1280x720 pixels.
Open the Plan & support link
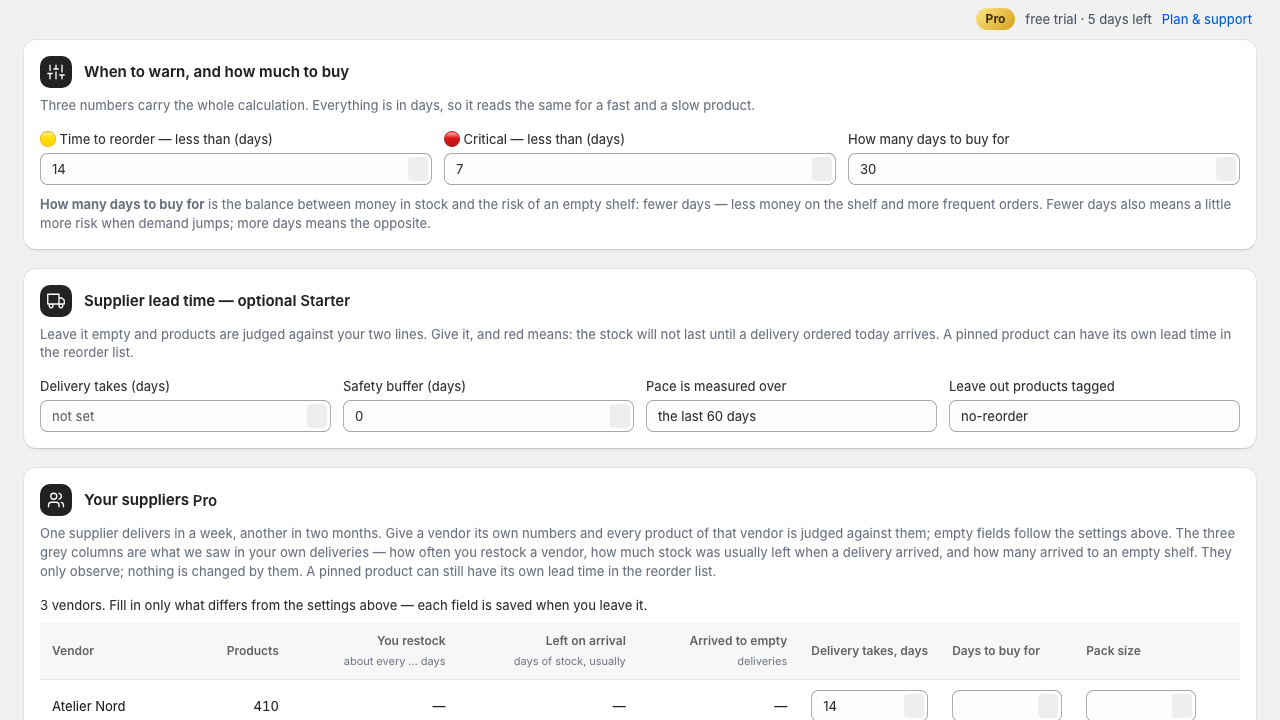[x=1207, y=19]
